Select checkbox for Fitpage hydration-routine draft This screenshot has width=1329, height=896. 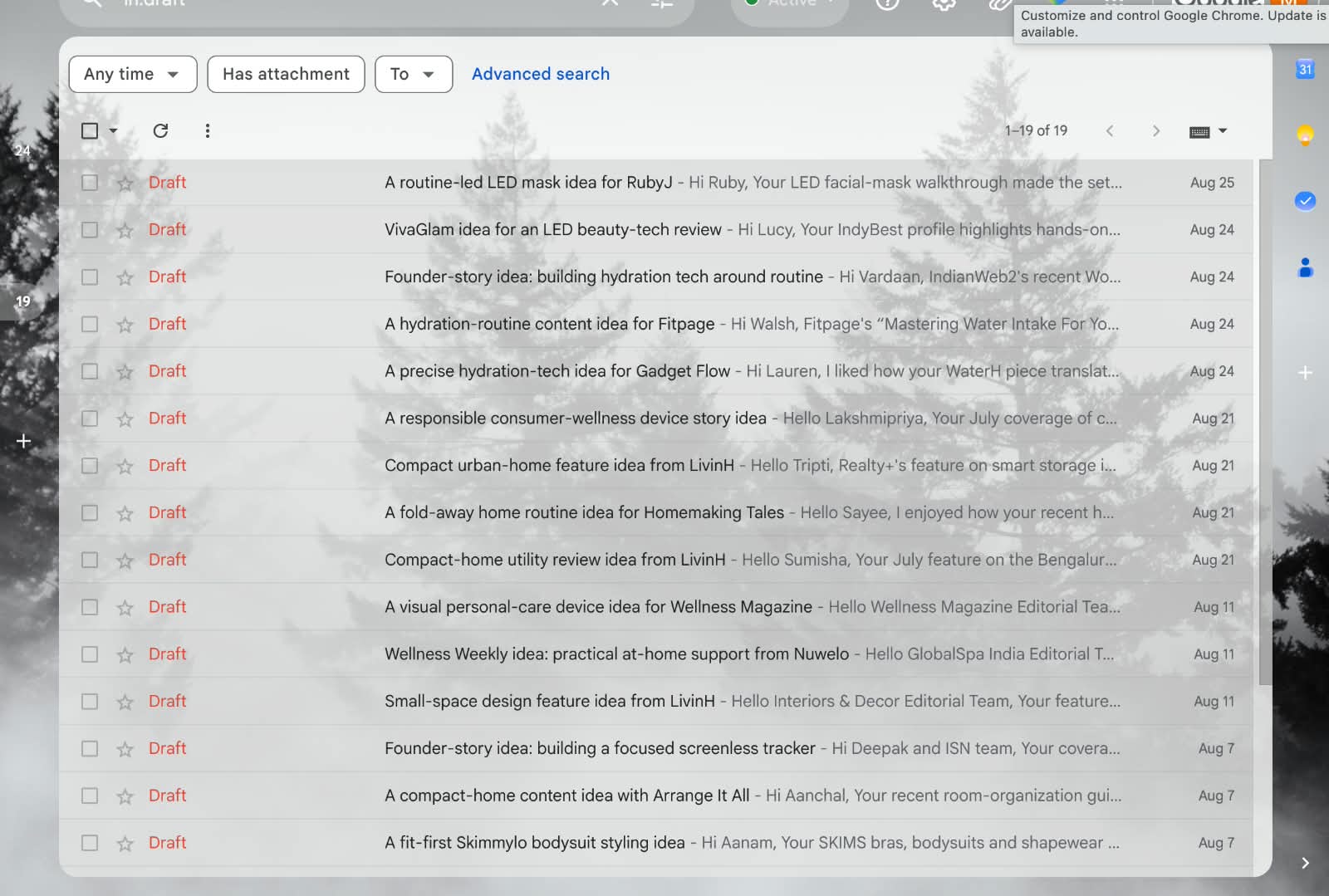(90, 325)
